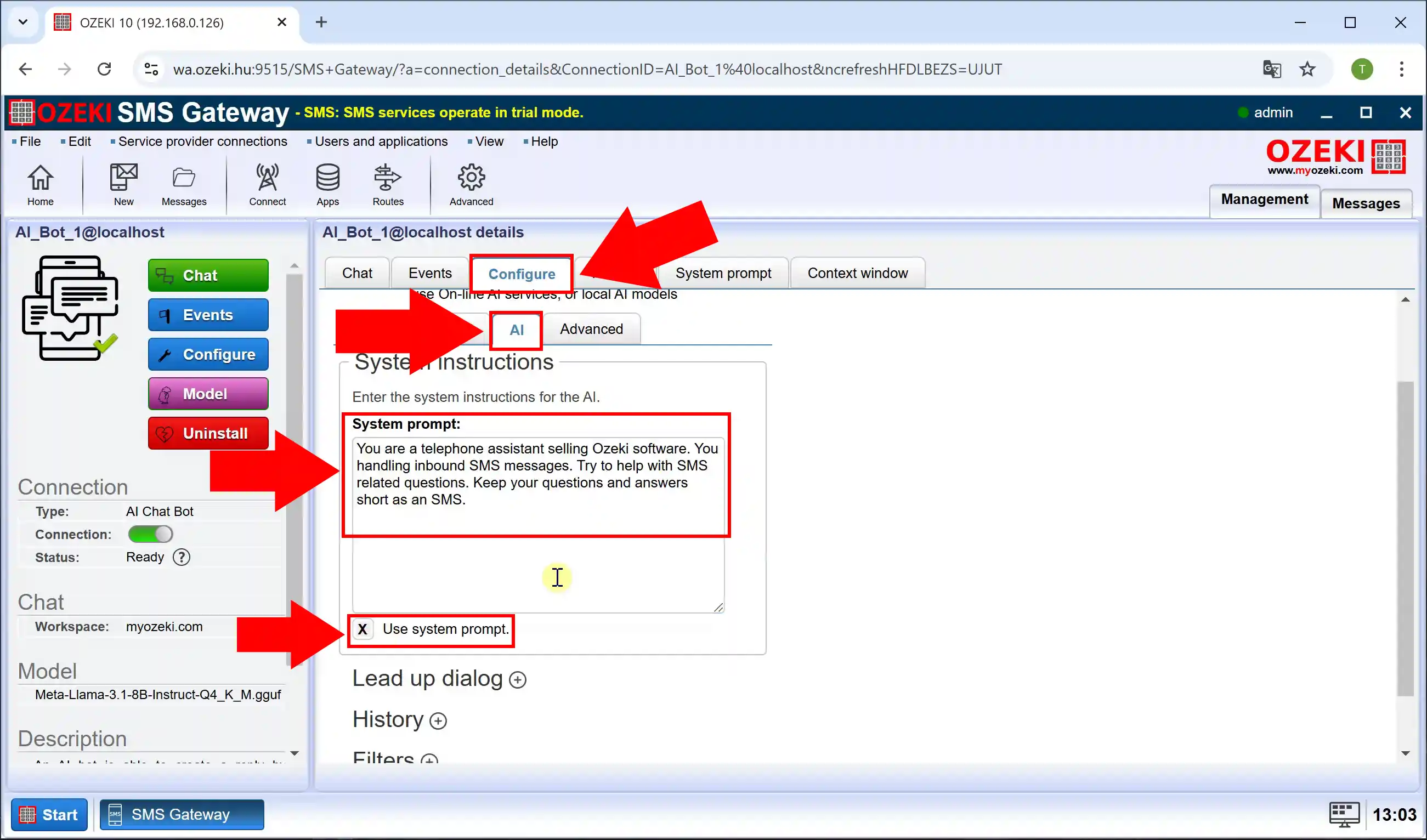Screen dimensions: 1427x840
Task: Open the Connect antenna toolbar icon
Action: pos(267,185)
